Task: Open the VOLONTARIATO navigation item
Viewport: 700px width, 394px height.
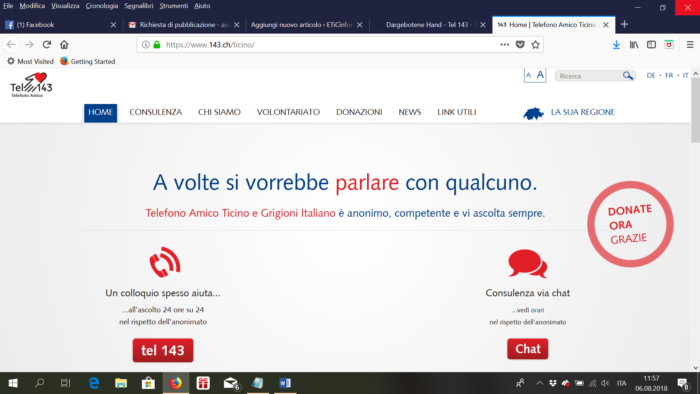Action: click(x=288, y=112)
